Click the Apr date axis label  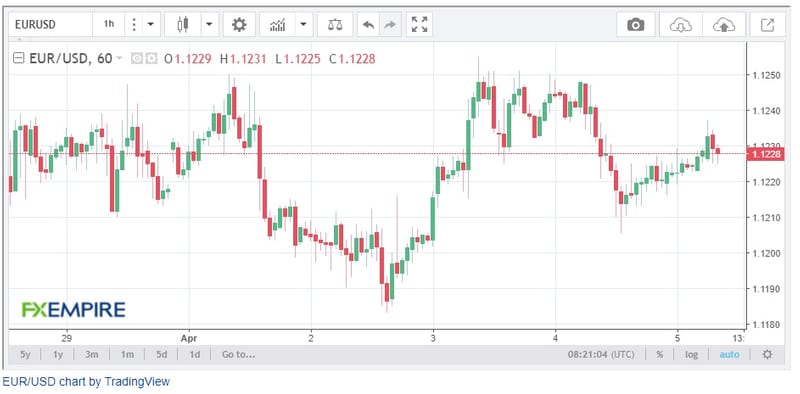coord(188,338)
